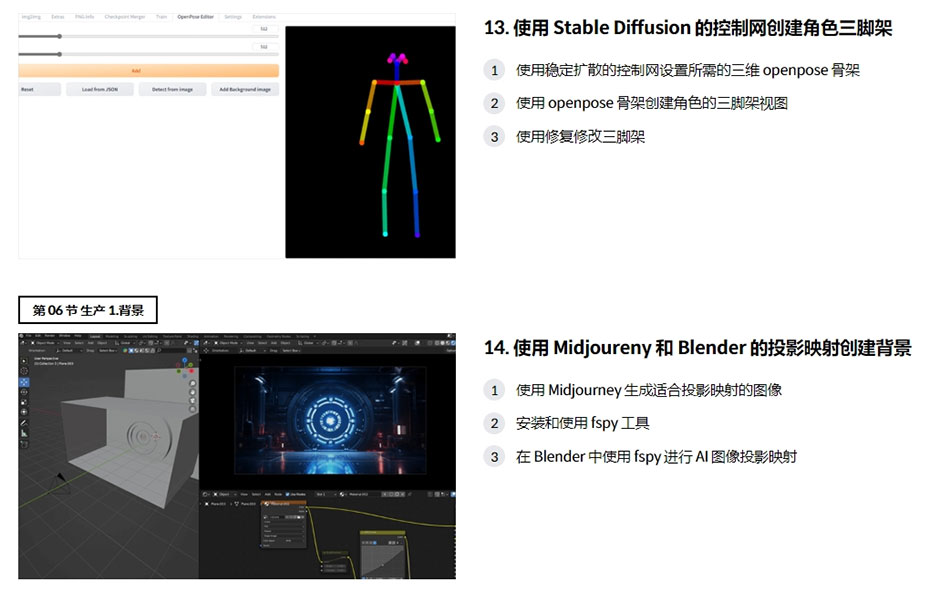930x594 pixels.
Task: Select the Scale tool in Blender toolbar
Action: pos(24,402)
